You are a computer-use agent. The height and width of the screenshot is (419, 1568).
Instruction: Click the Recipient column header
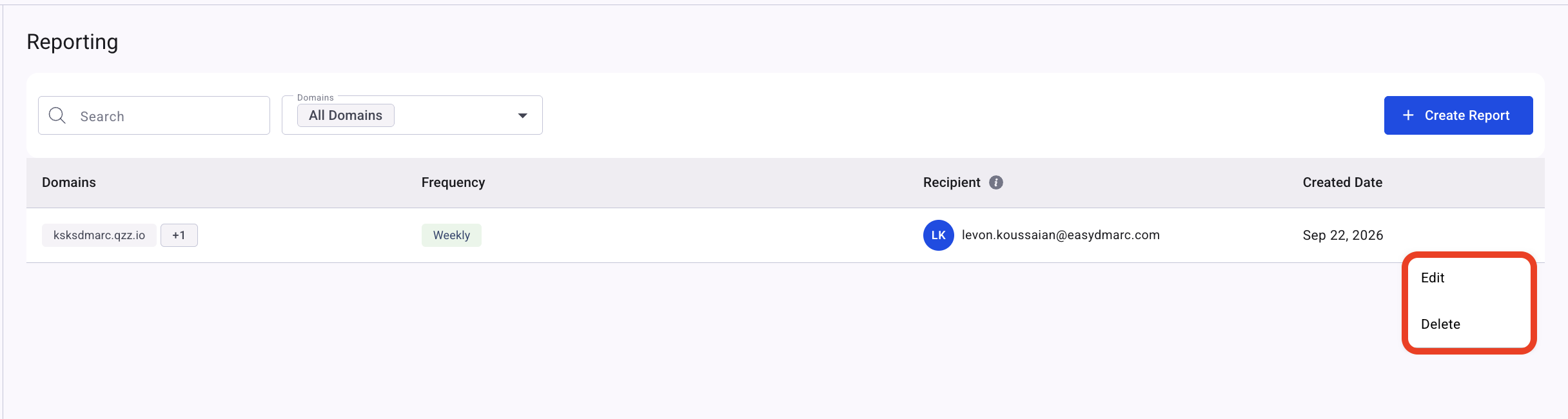pos(952,182)
